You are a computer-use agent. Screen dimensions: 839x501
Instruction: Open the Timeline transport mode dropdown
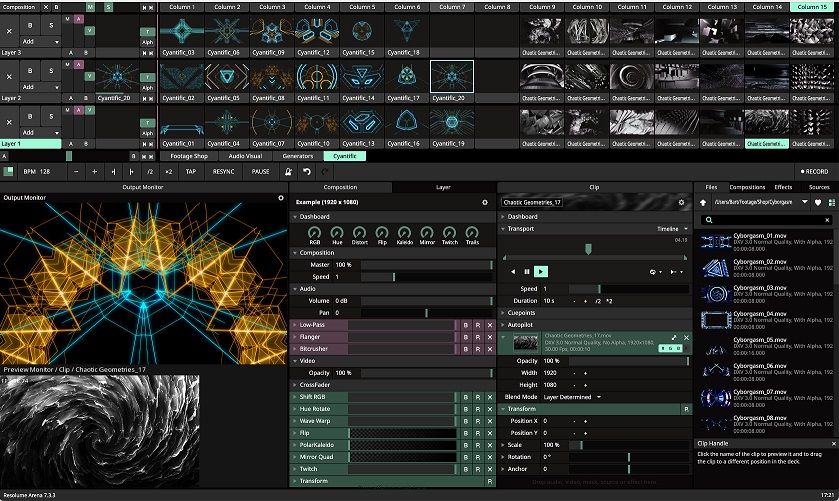tap(673, 229)
